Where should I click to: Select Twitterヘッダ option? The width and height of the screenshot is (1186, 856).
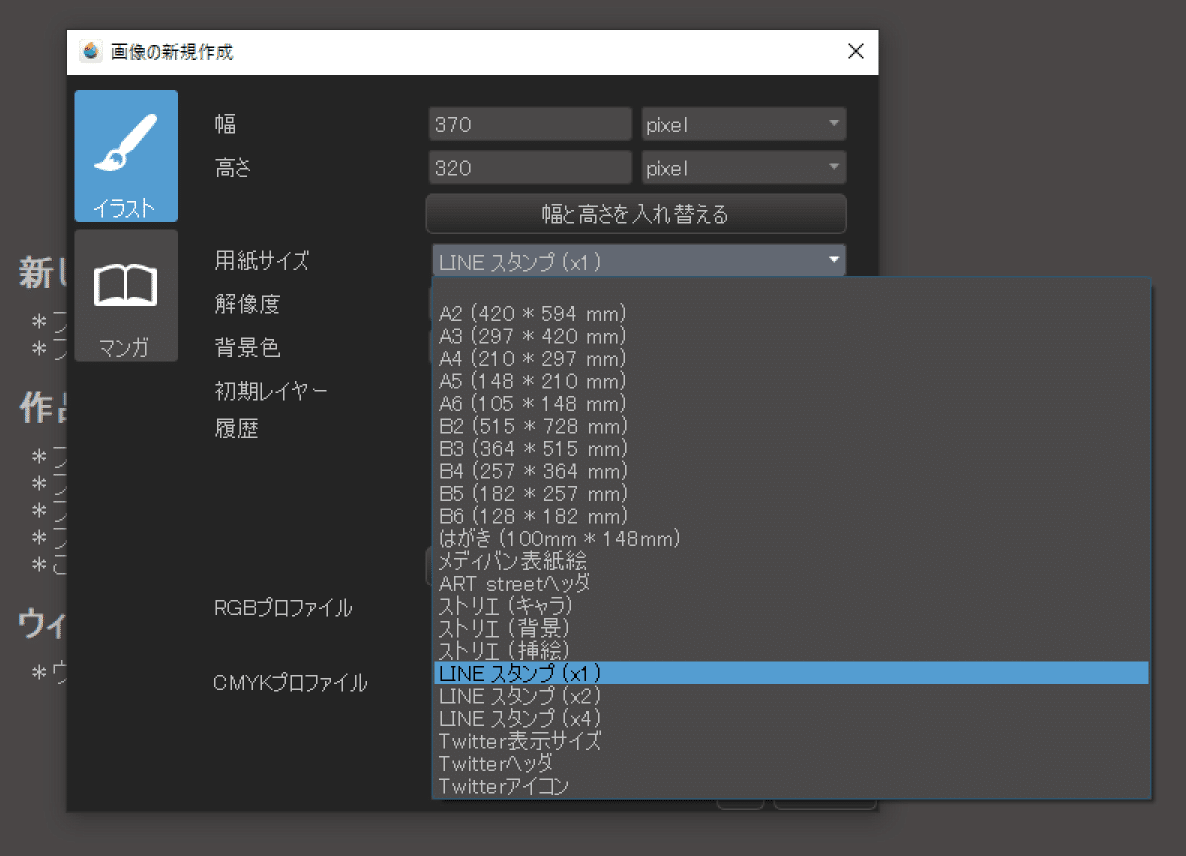[791, 764]
